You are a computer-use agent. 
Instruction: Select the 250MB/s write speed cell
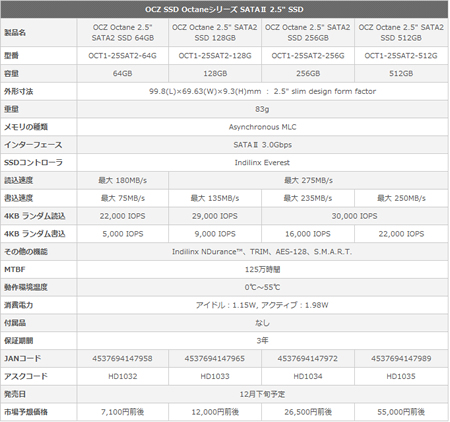tap(401, 198)
